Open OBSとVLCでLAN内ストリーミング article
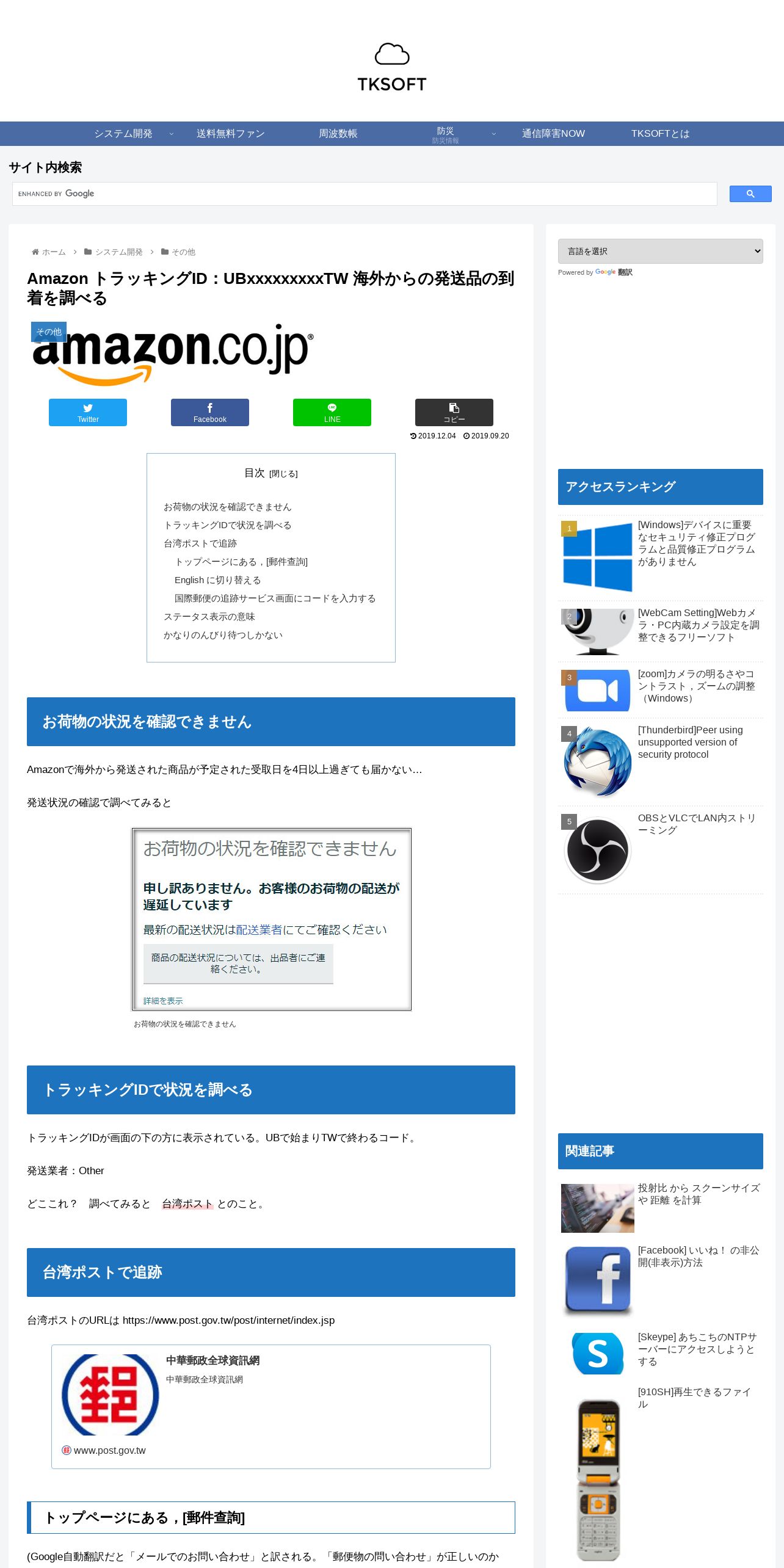 [x=697, y=824]
